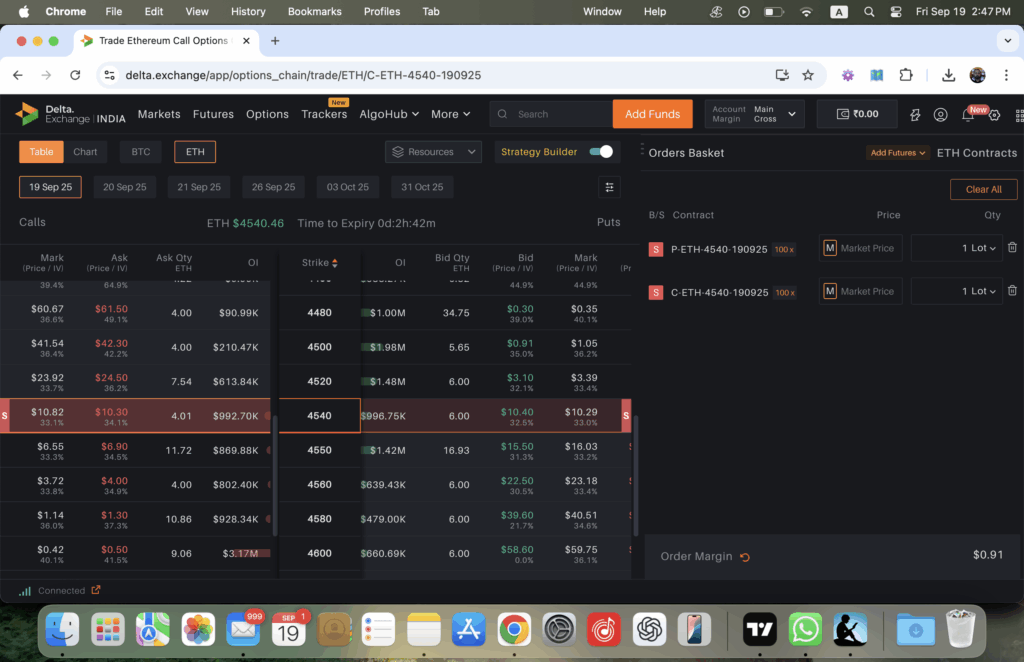1024x662 pixels.
Task: Open the Options item in navigation bar
Action: pyautogui.click(x=267, y=114)
